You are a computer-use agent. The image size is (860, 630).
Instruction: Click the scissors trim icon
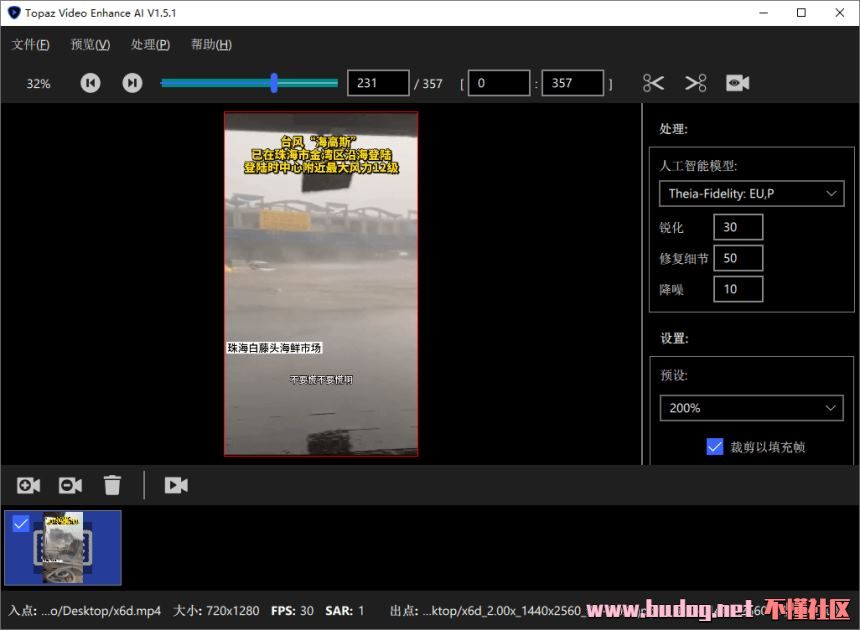[654, 83]
